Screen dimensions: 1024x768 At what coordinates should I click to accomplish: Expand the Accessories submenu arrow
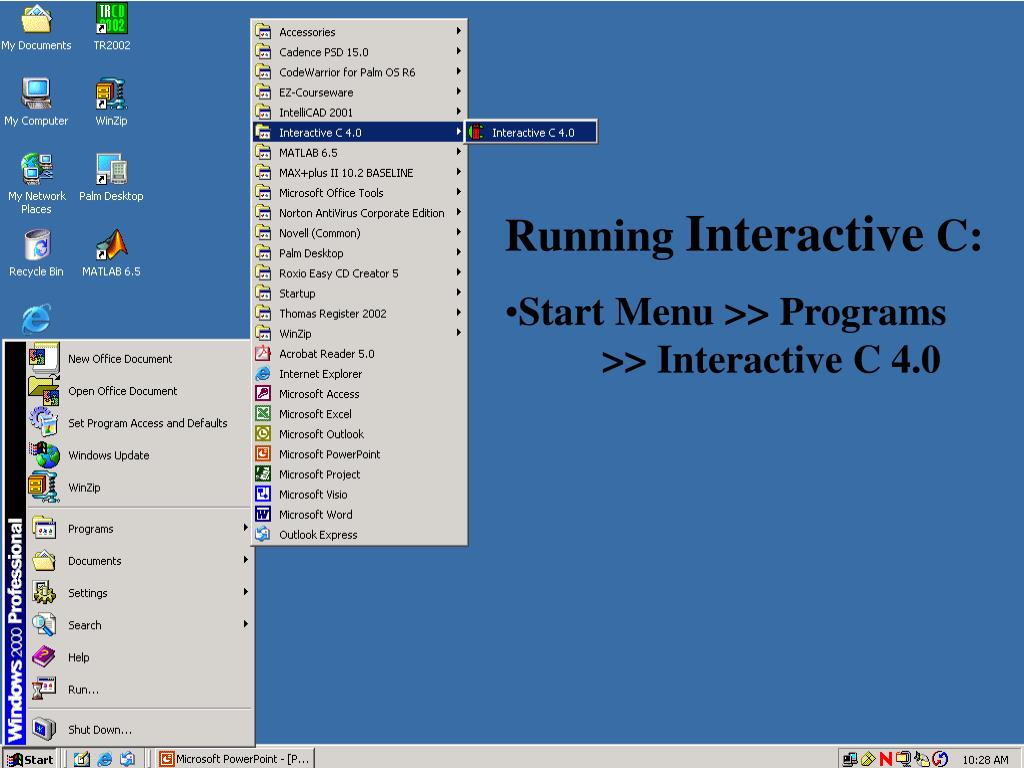[458, 31]
